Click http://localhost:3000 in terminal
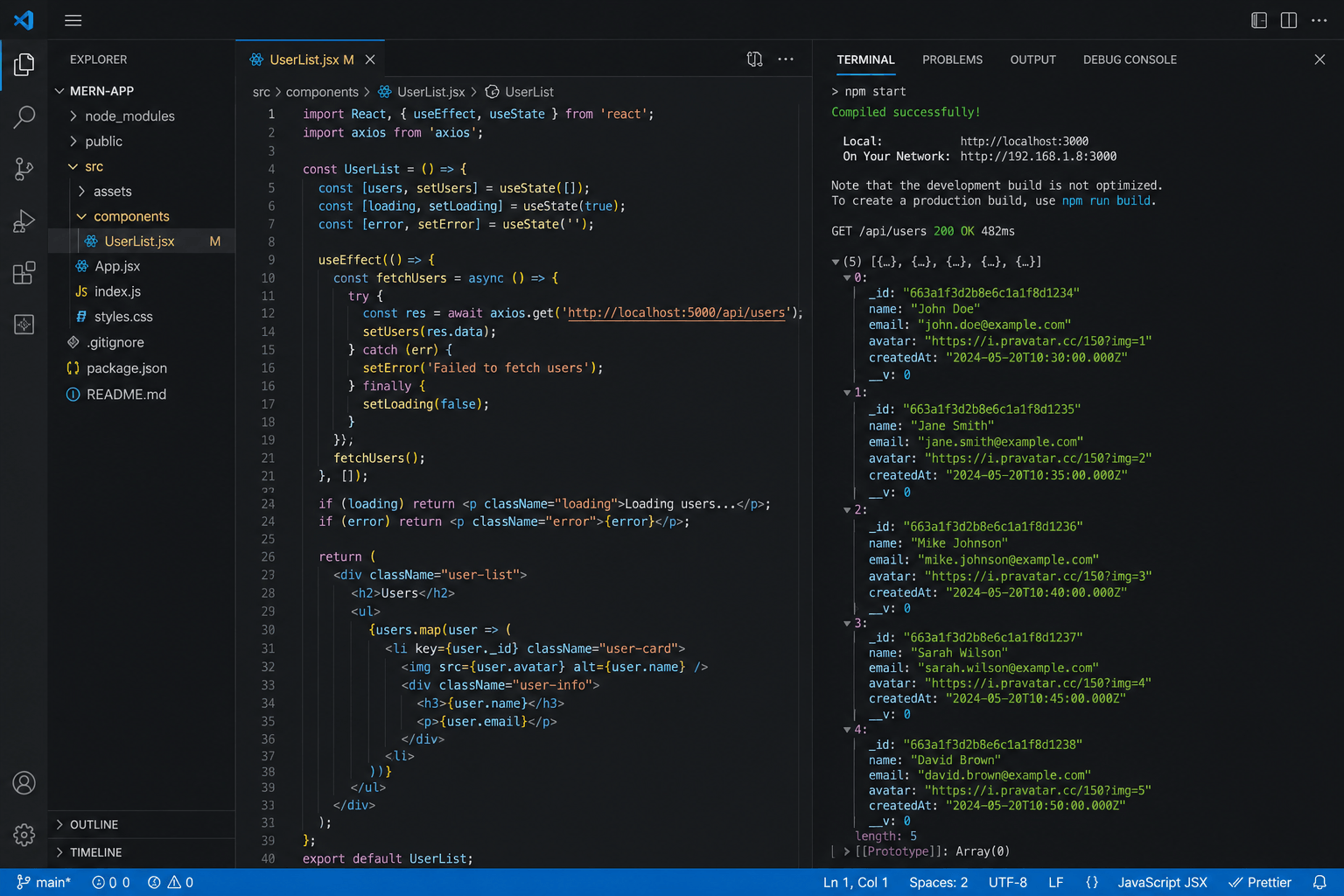The width and height of the screenshot is (1344, 896). pyautogui.click(x=1025, y=141)
